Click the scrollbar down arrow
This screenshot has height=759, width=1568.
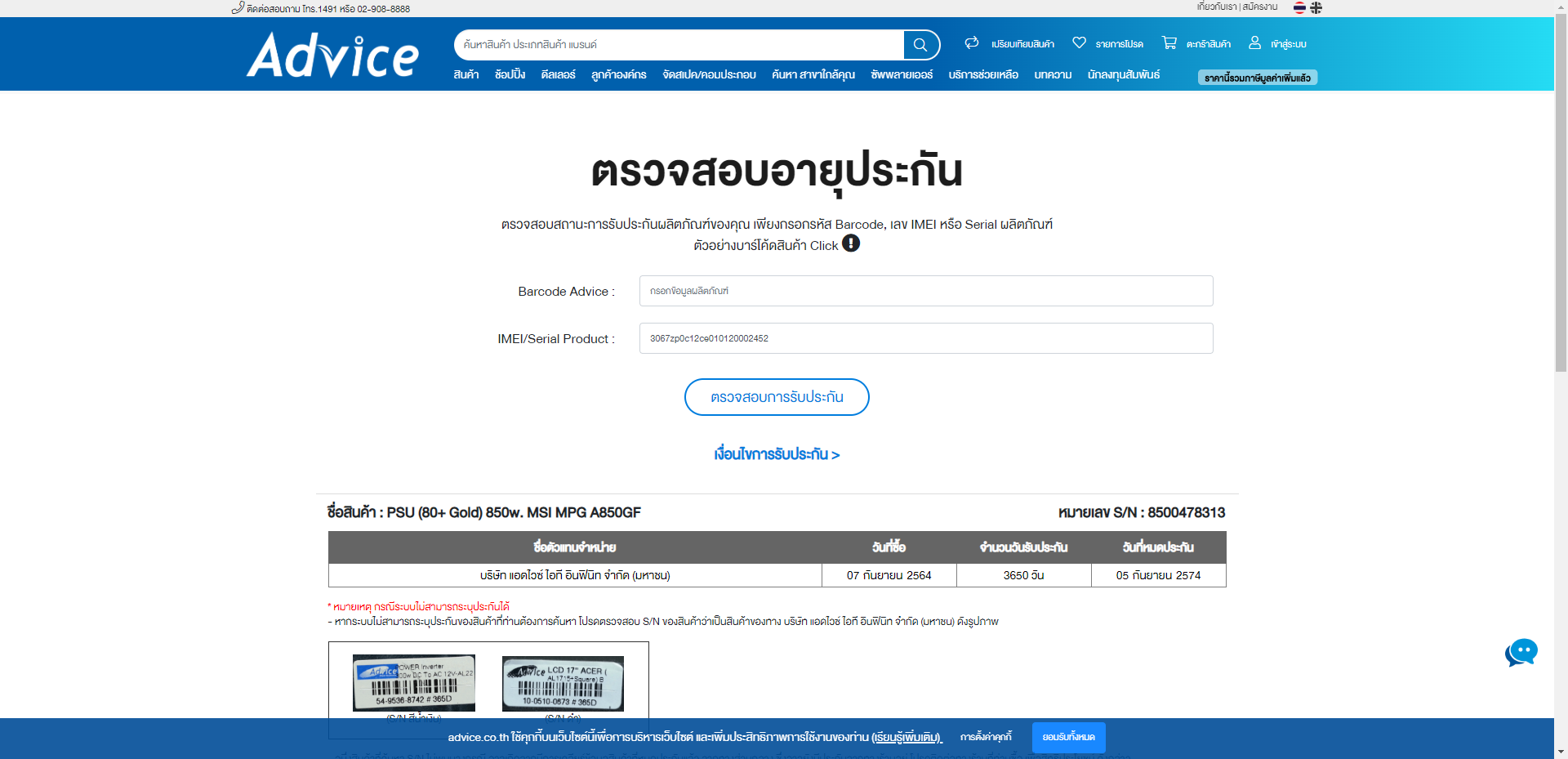coord(1561,752)
